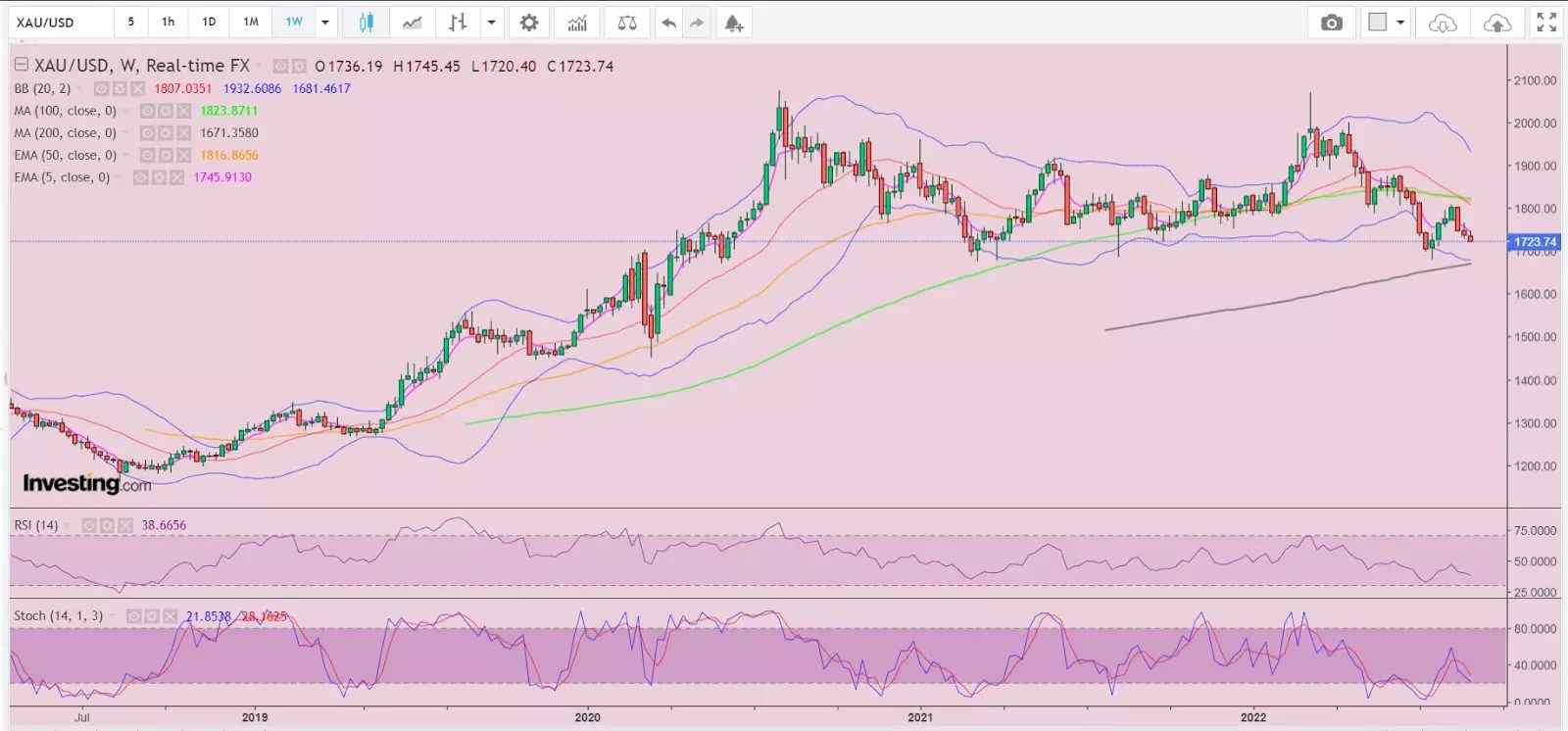Click the MA (200, close, 0) legend title
Image resolution: width=1568 pixels, height=731 pixels.
click(x=65, y=133)
